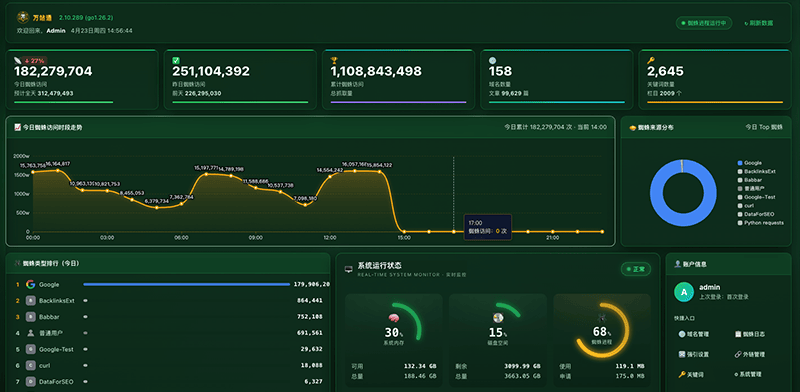Click the chart icon beside the trend chart title
Screen dimensions: 800x392
tap(17, 127)
